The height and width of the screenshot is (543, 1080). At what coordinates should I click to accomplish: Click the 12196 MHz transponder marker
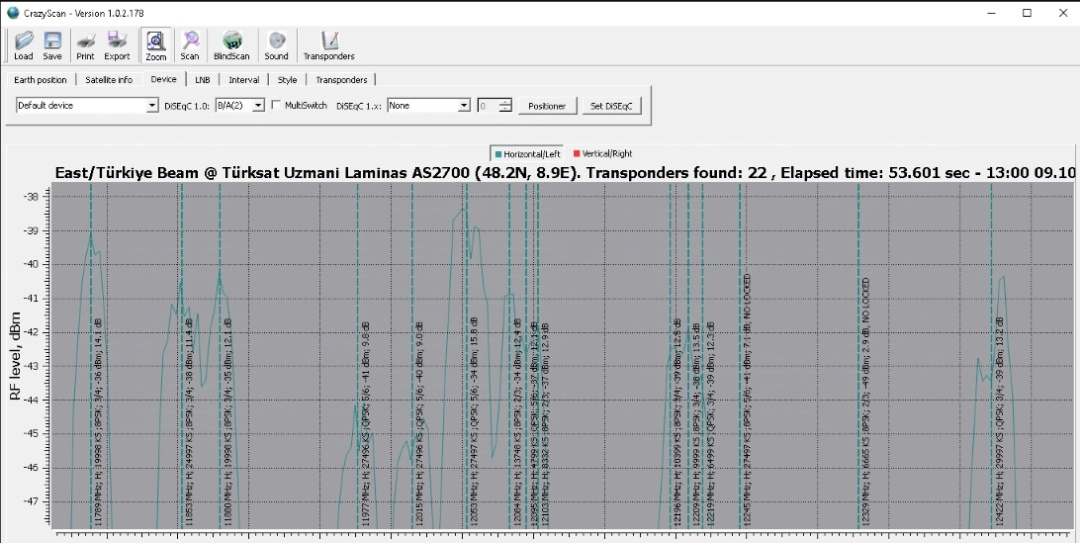coord(677,424)
